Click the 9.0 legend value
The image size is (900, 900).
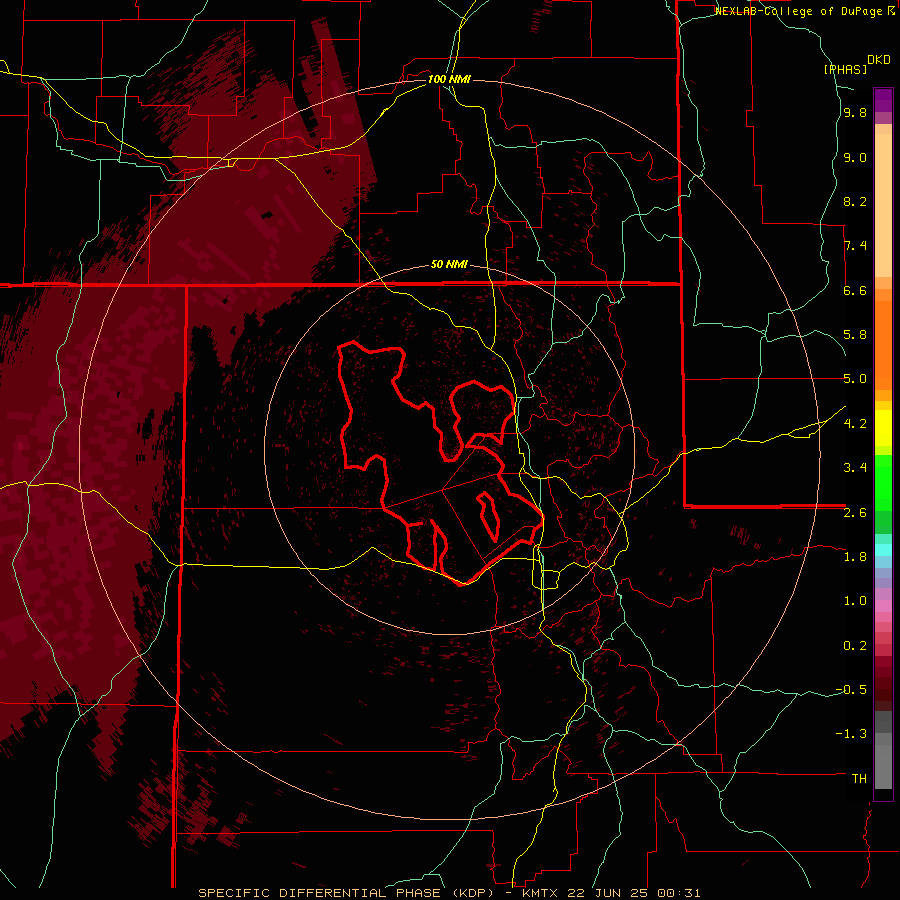[x=855, y=157]
